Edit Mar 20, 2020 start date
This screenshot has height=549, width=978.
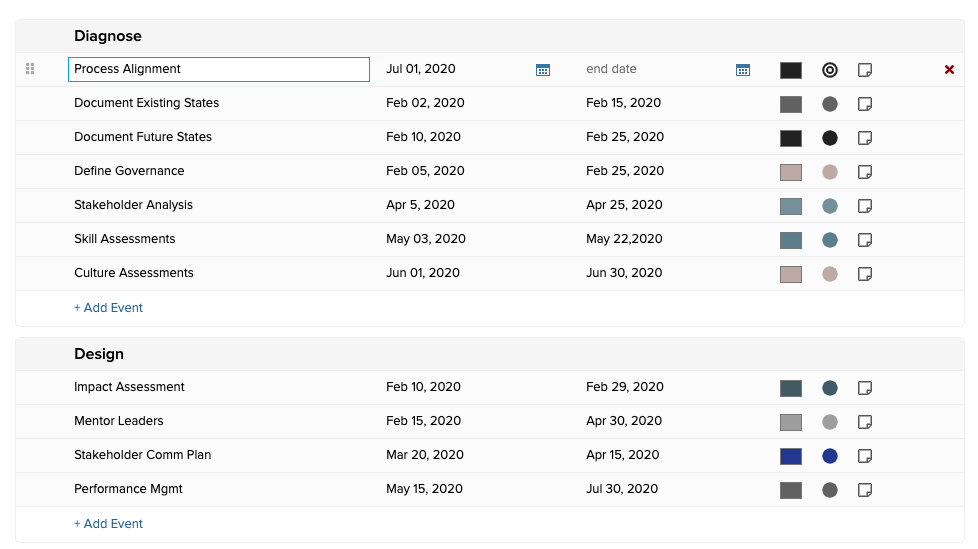point(425,455)
